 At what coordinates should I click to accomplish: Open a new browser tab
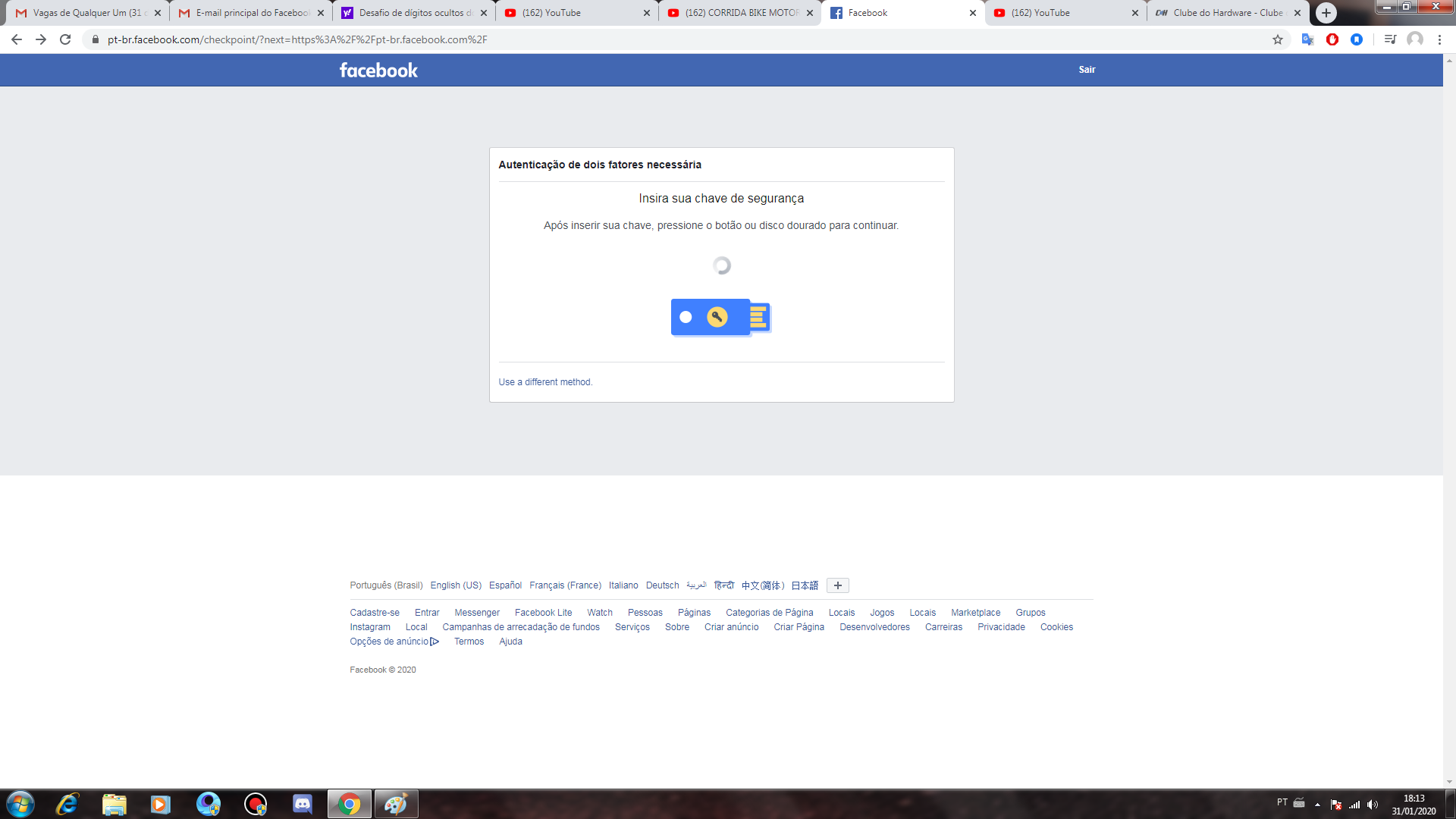tap(1326, 13)
